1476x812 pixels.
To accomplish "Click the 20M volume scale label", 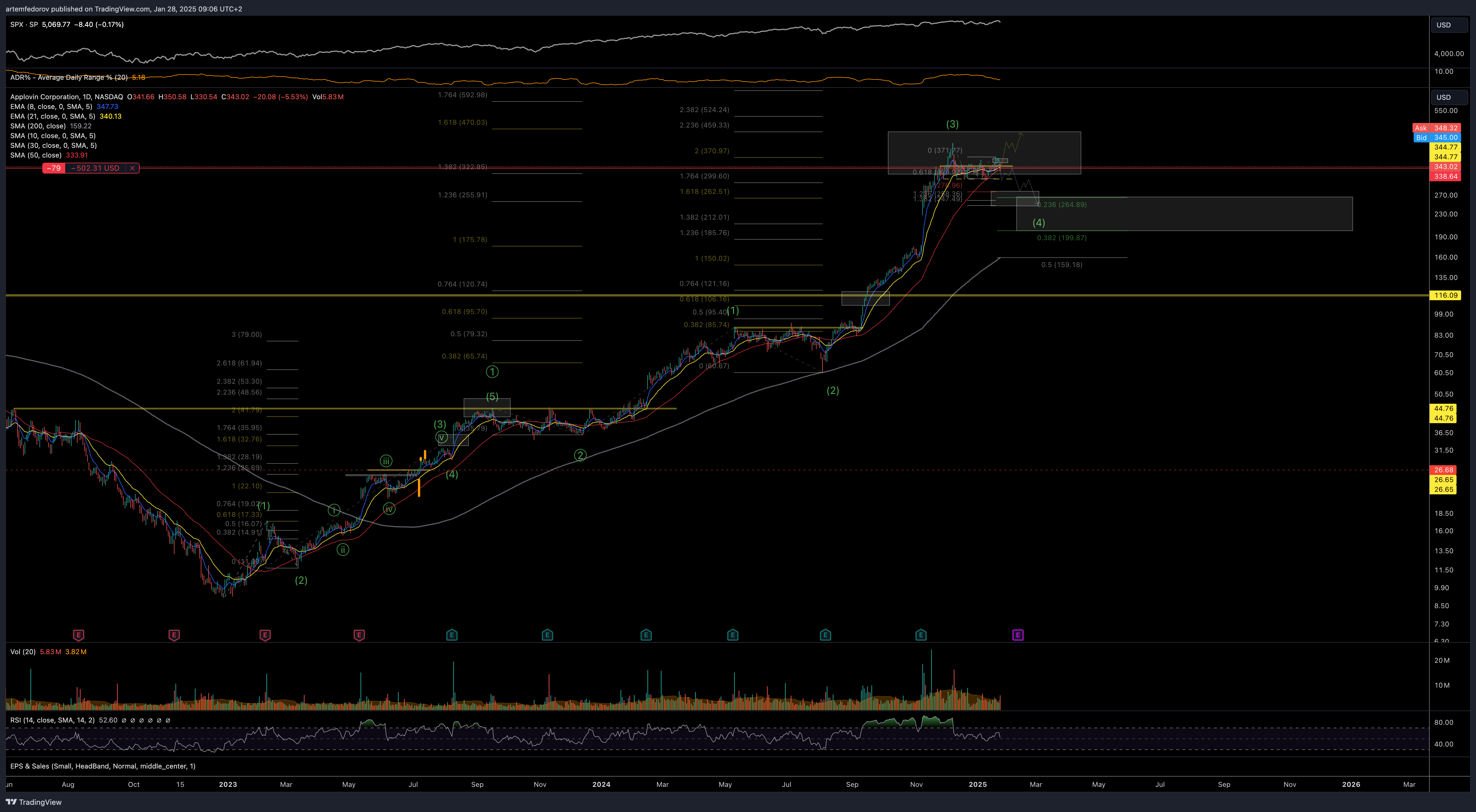I will coord(1442,661).
